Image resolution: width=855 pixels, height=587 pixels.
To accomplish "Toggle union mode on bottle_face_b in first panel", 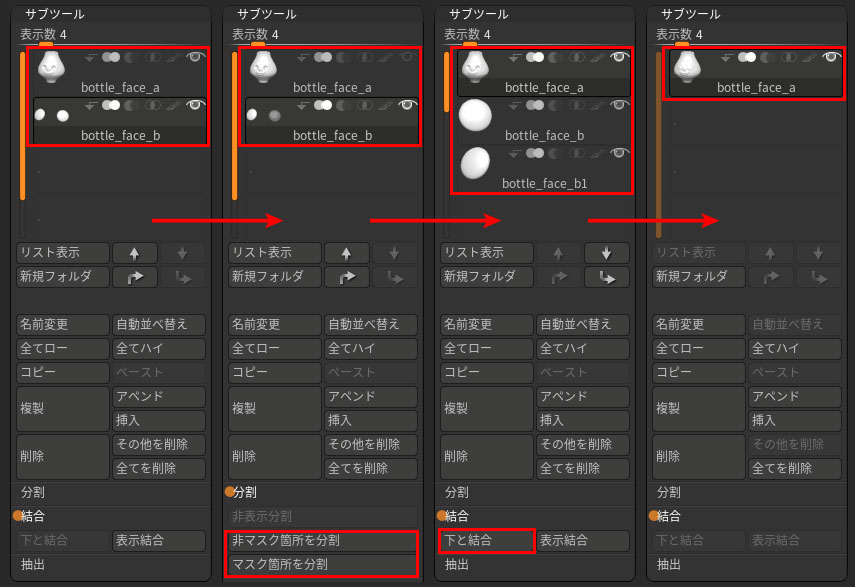I will (111, 105).
